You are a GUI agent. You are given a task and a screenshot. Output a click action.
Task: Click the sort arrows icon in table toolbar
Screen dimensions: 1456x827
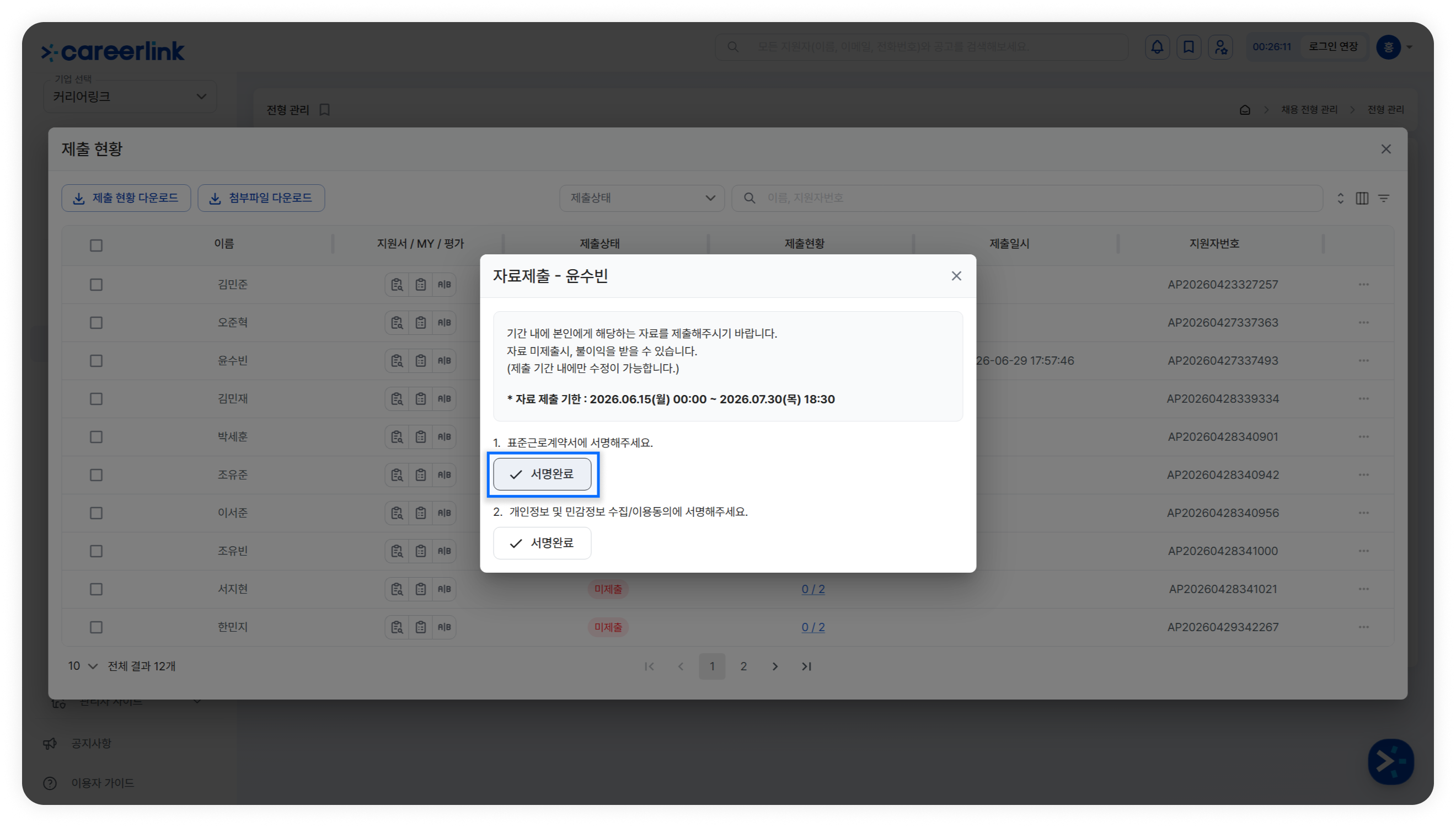click(1340, 198)
